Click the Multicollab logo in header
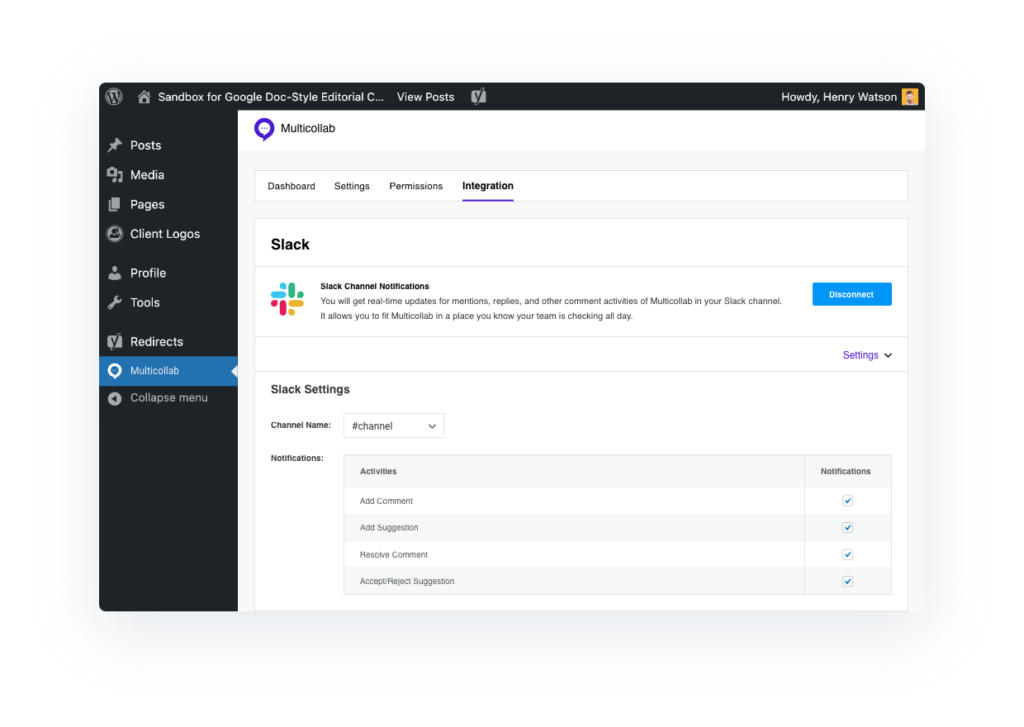This screenshot has width=1024, height=727. pos(264,129)
